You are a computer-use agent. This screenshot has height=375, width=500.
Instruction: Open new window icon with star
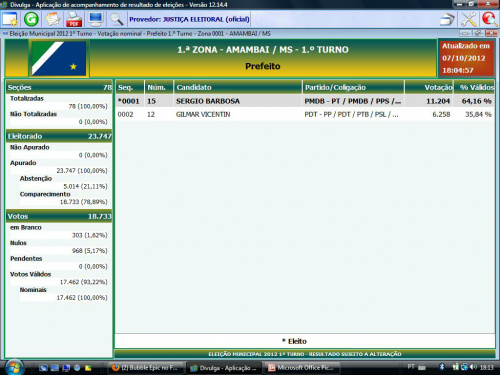point(10,19)
